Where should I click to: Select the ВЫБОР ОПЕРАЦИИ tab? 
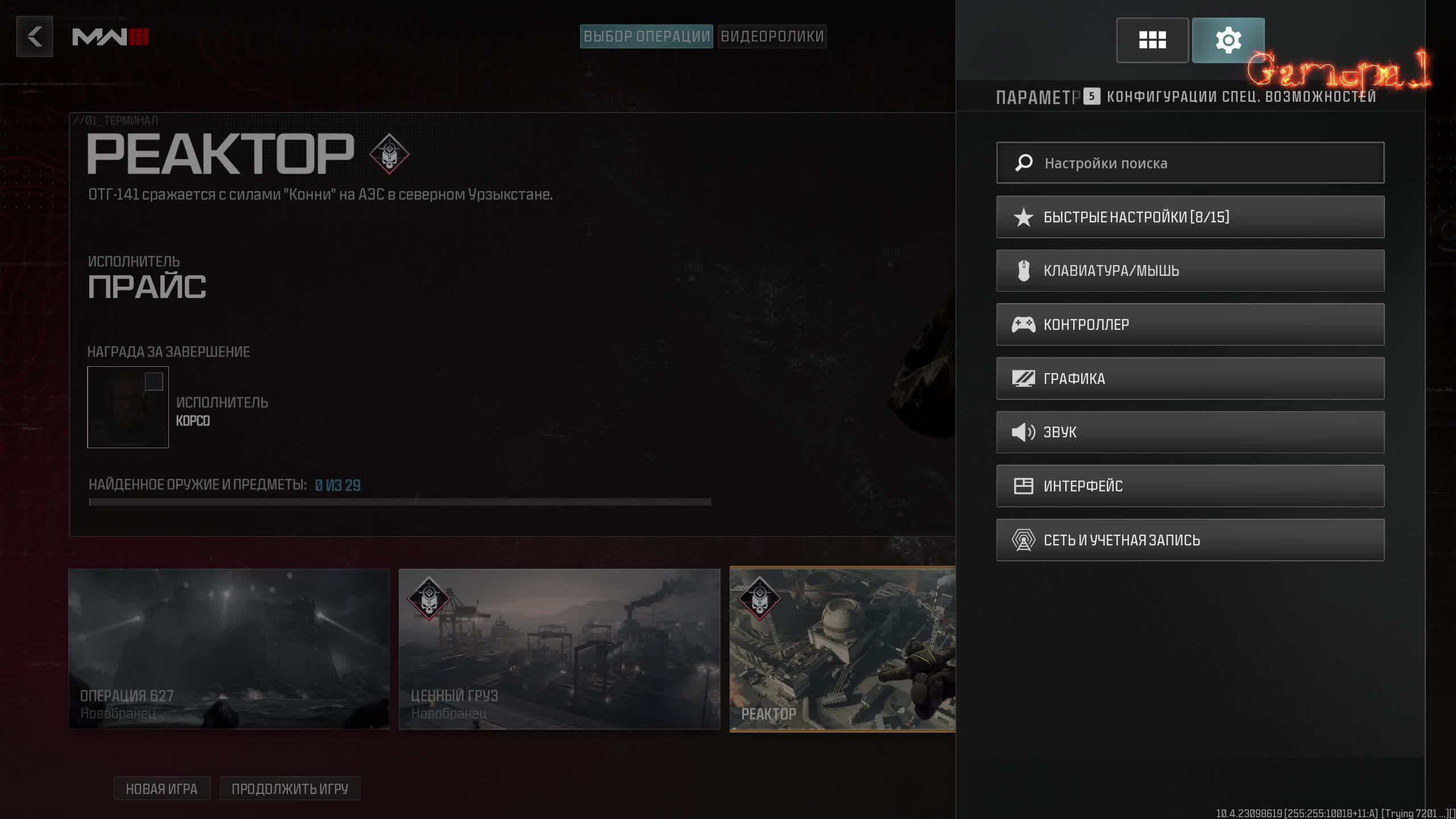pyautogui.click(x=646, y=36)
